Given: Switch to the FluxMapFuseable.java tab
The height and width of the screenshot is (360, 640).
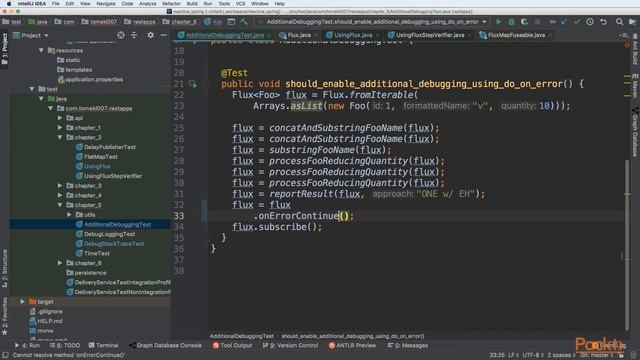Looking at the screenshot, I should click(x=516, y=36).
